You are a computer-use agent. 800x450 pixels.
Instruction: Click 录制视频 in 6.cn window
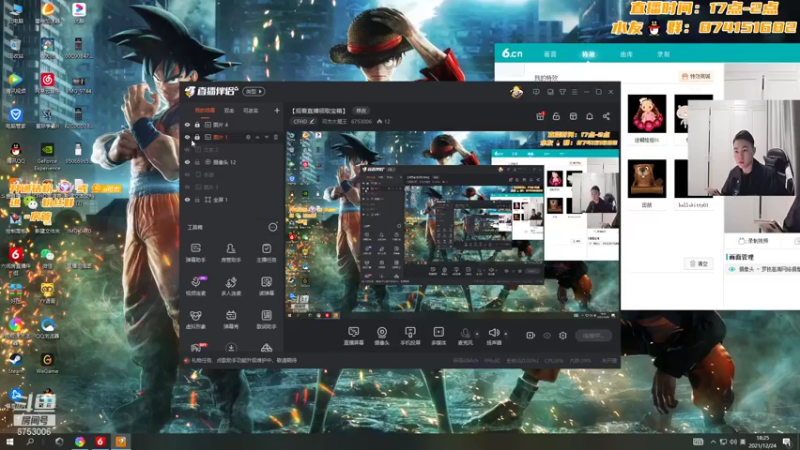754,241
